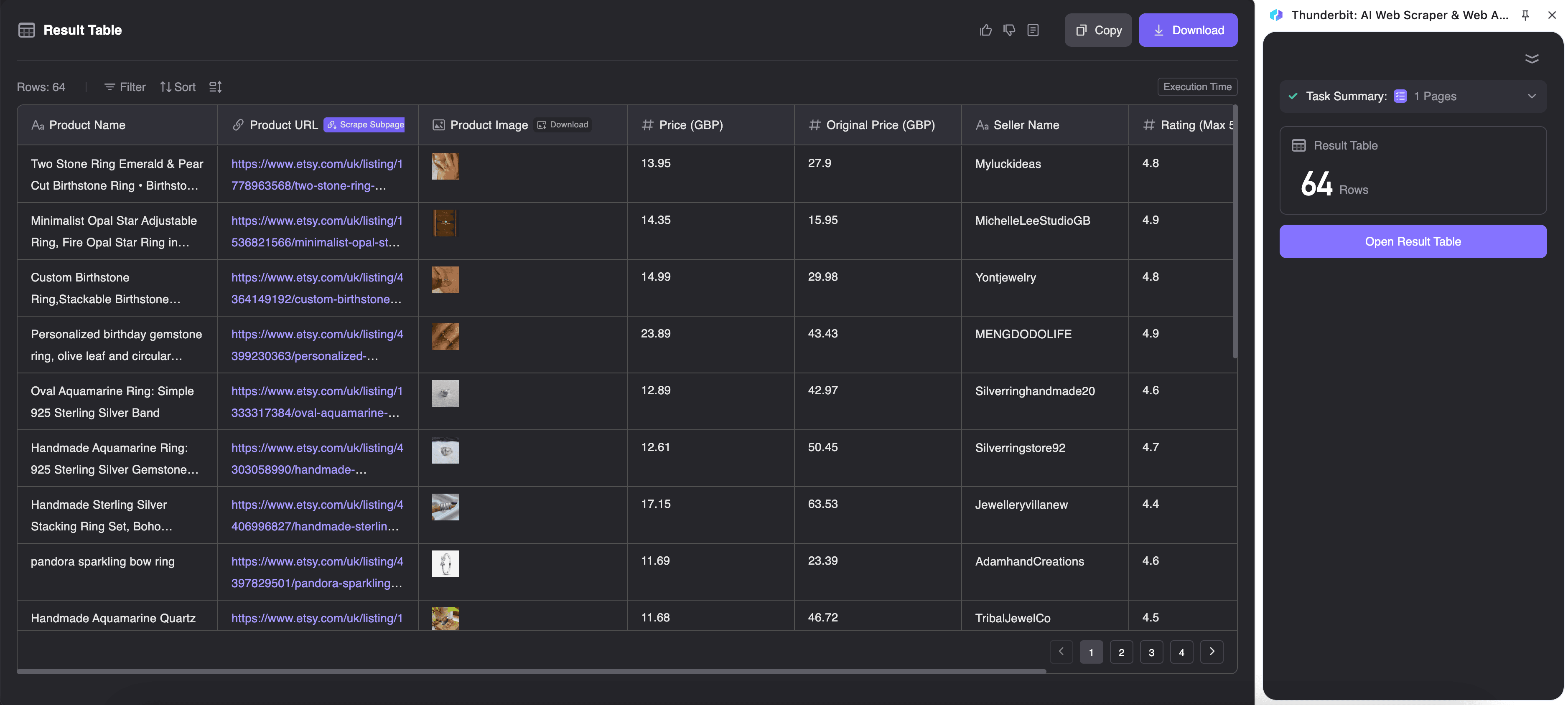Expand the Task Summary 1 Pages dropdown

click(1533, 96)
